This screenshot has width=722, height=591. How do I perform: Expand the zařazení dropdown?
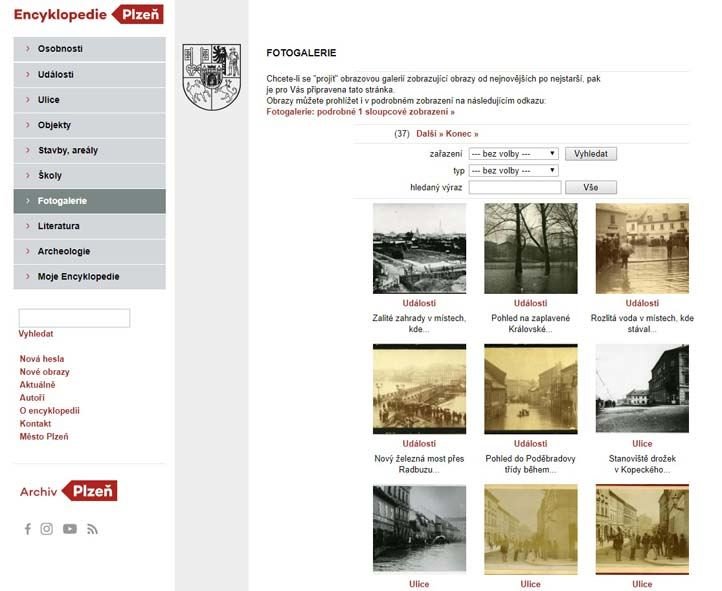513,154
